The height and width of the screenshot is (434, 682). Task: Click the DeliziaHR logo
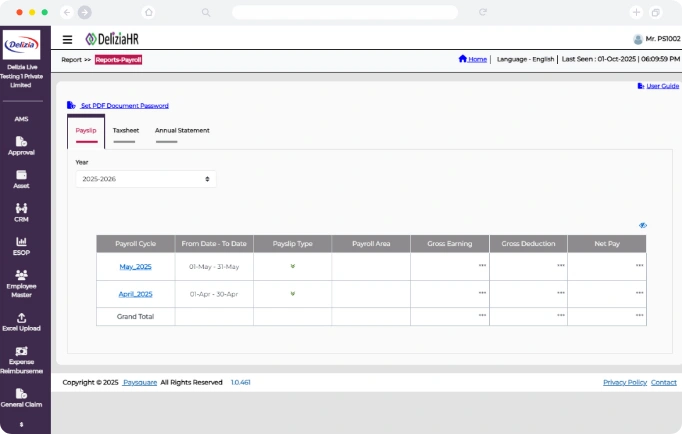click(x=112, y=39)
